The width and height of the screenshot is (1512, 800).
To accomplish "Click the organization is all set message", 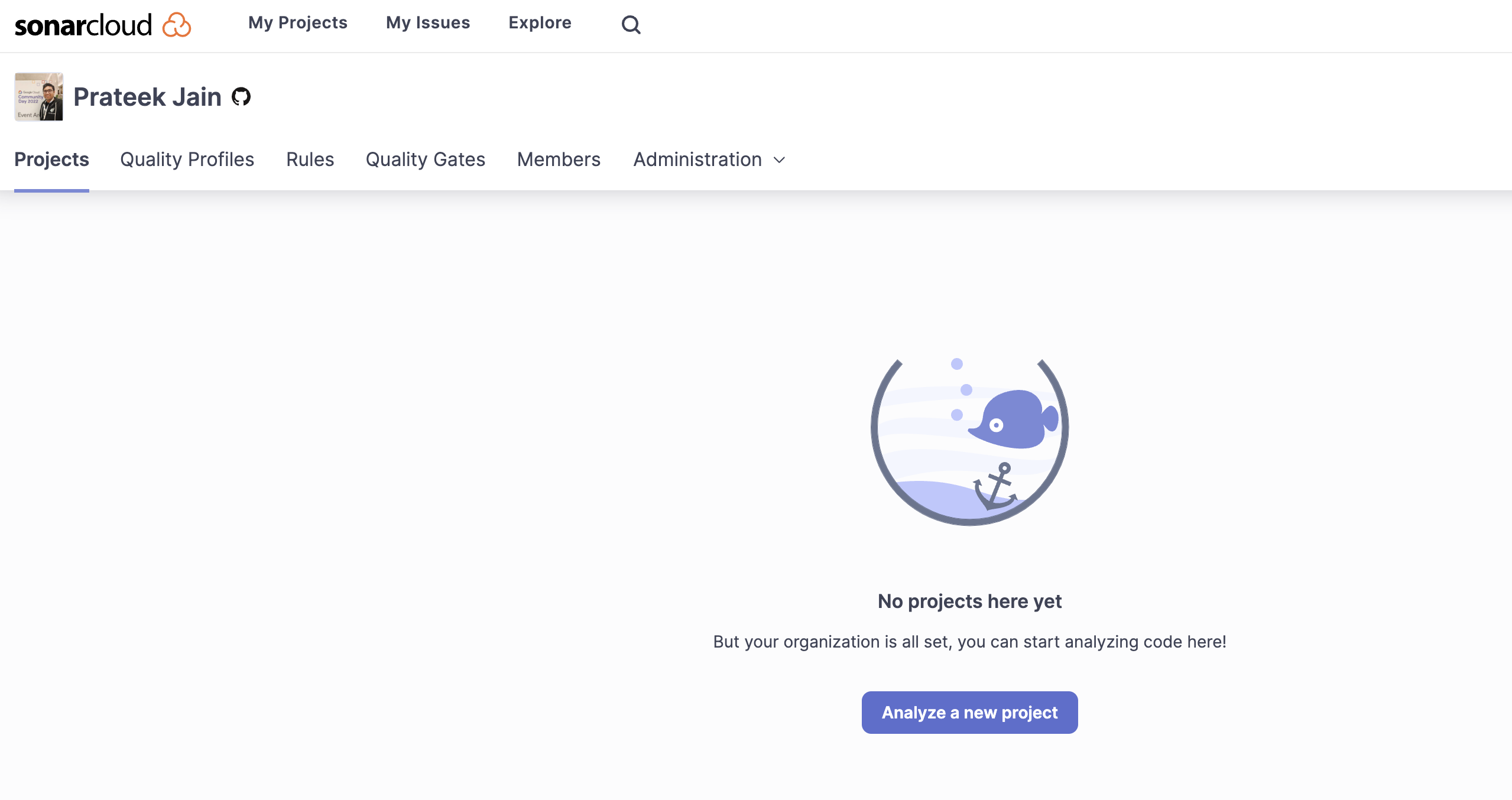I will click(x=969, y=642).
